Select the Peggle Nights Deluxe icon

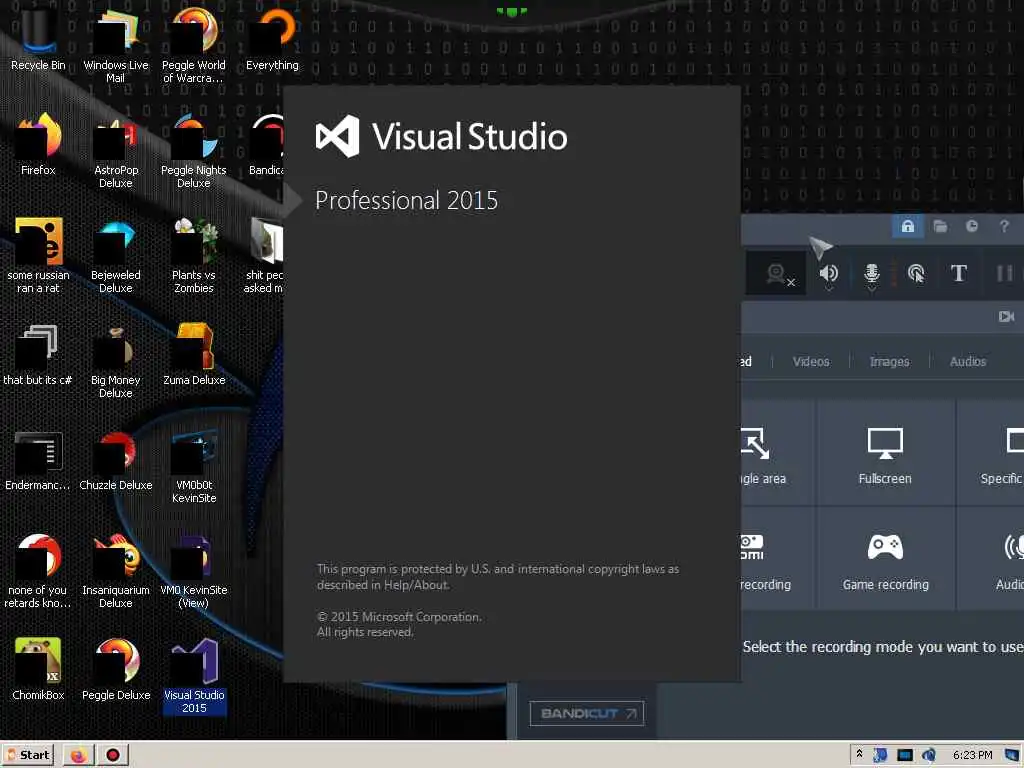(x=193, y=150)
